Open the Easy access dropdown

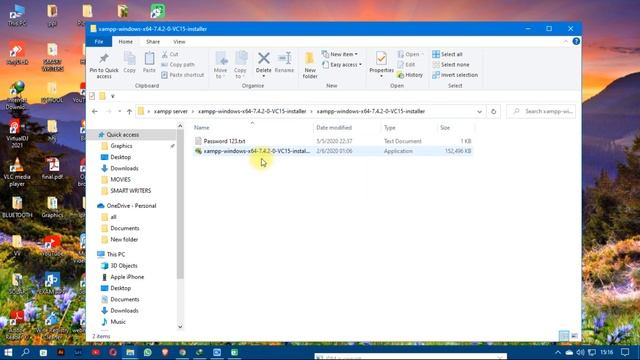(342, 64)
